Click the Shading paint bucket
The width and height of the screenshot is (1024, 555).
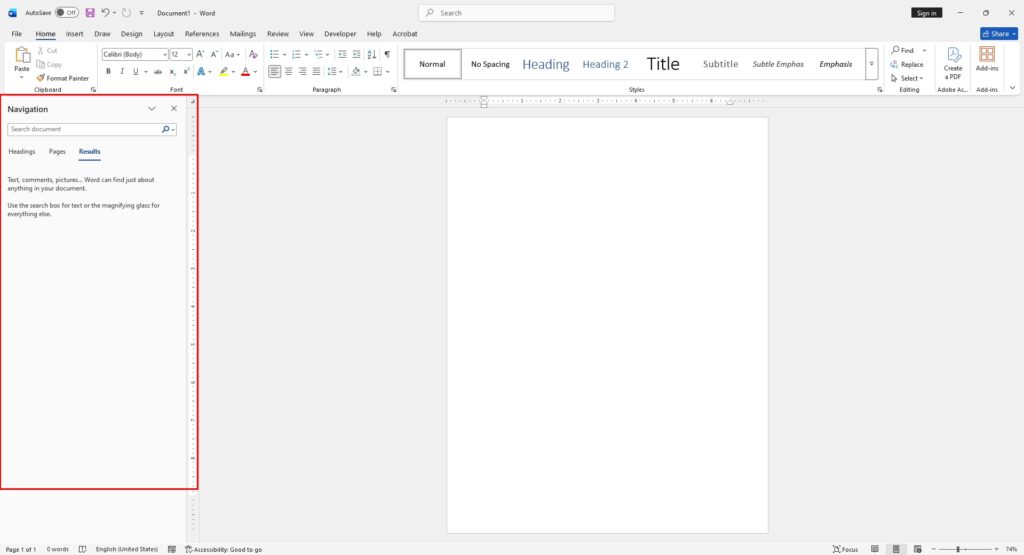pos(356,72)
